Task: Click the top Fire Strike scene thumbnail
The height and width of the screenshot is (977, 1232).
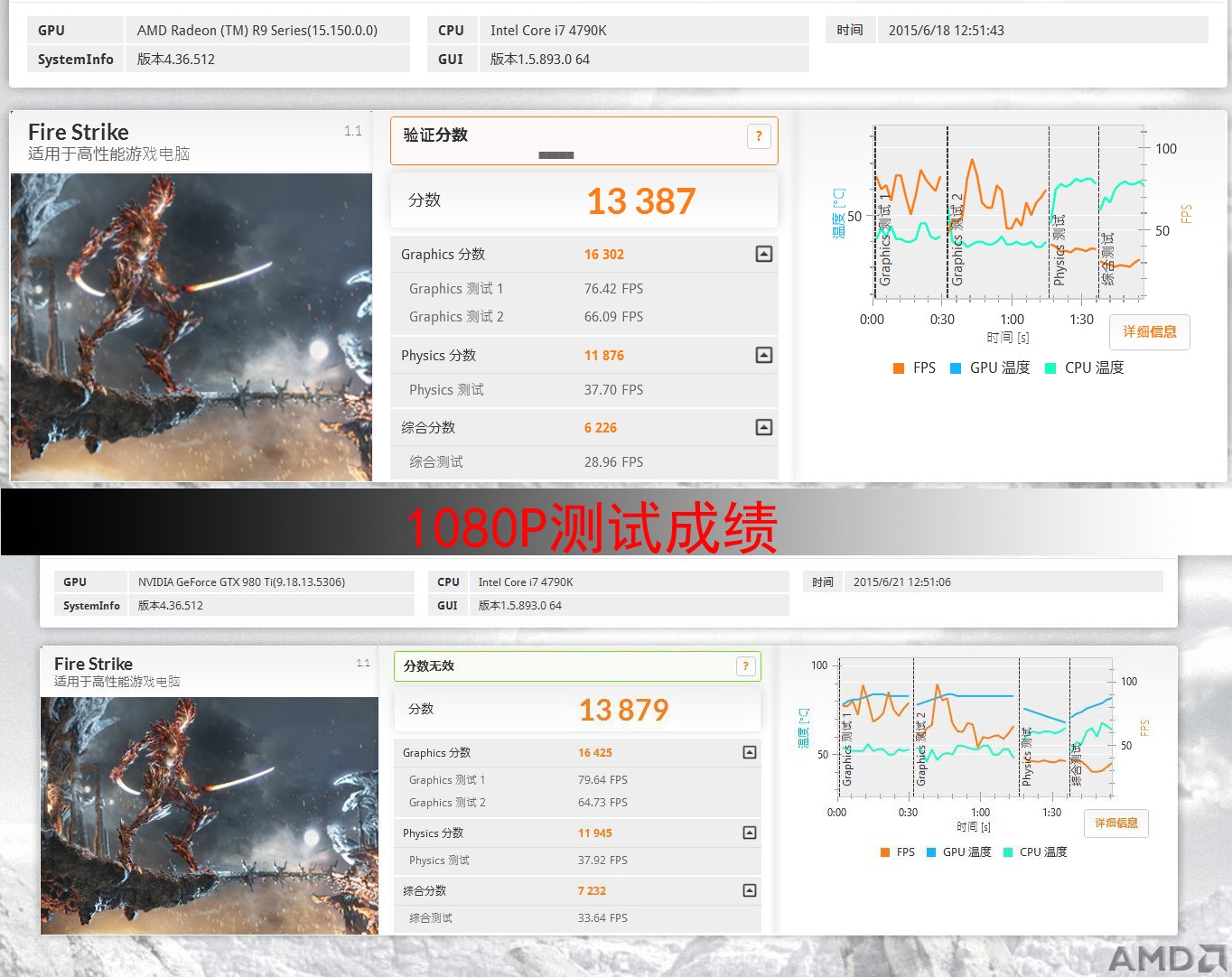Action: [x=191, y=327]
